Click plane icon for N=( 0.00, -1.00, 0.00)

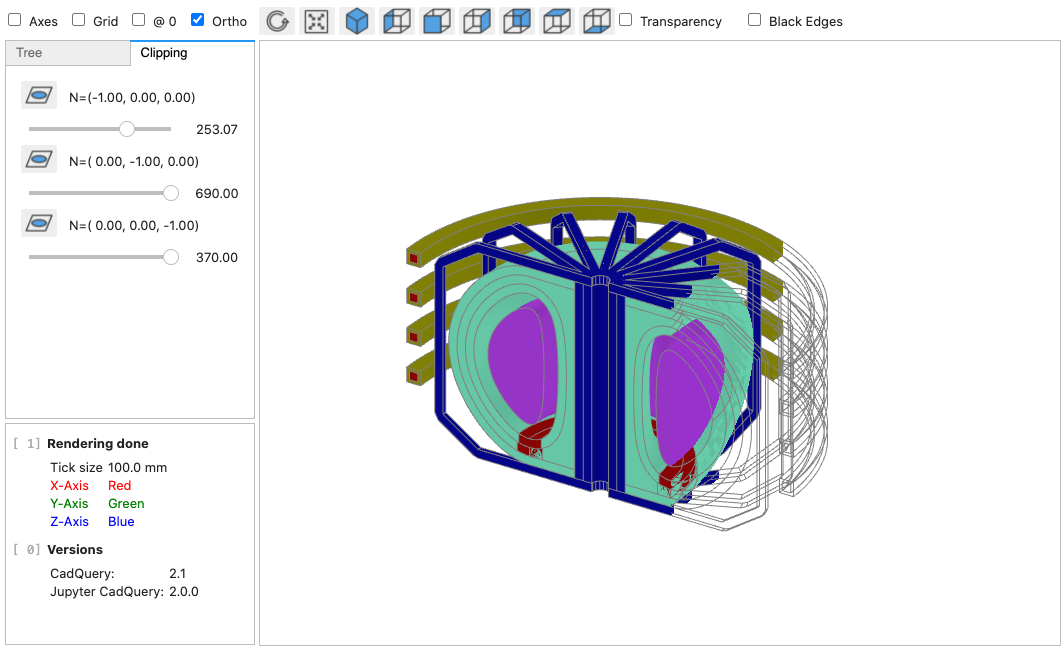(39, 160)
